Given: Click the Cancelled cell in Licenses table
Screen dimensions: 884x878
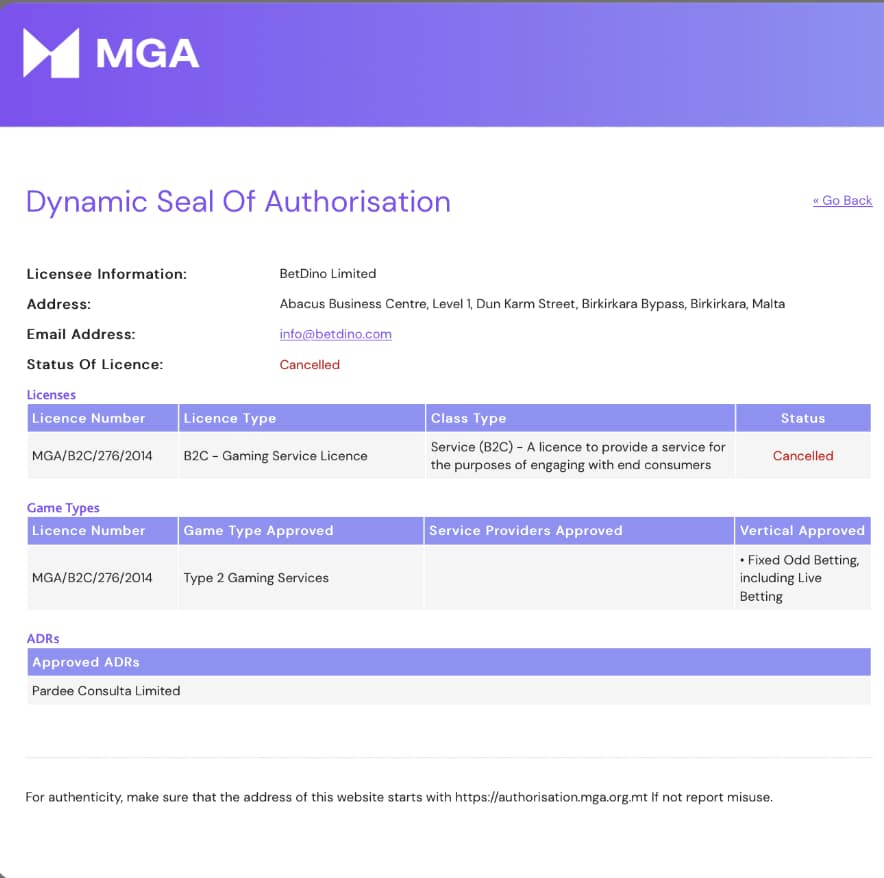Looking at the screenshot, I should 803,456.
